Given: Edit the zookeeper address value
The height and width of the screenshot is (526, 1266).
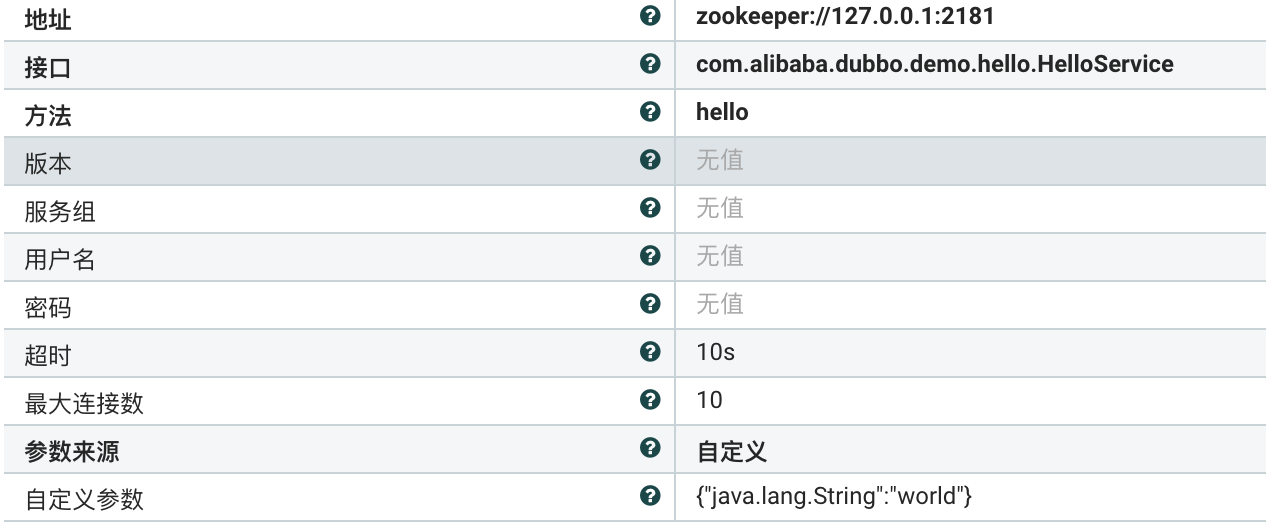Looking at the screenshot, I should [x=845, y=17].
